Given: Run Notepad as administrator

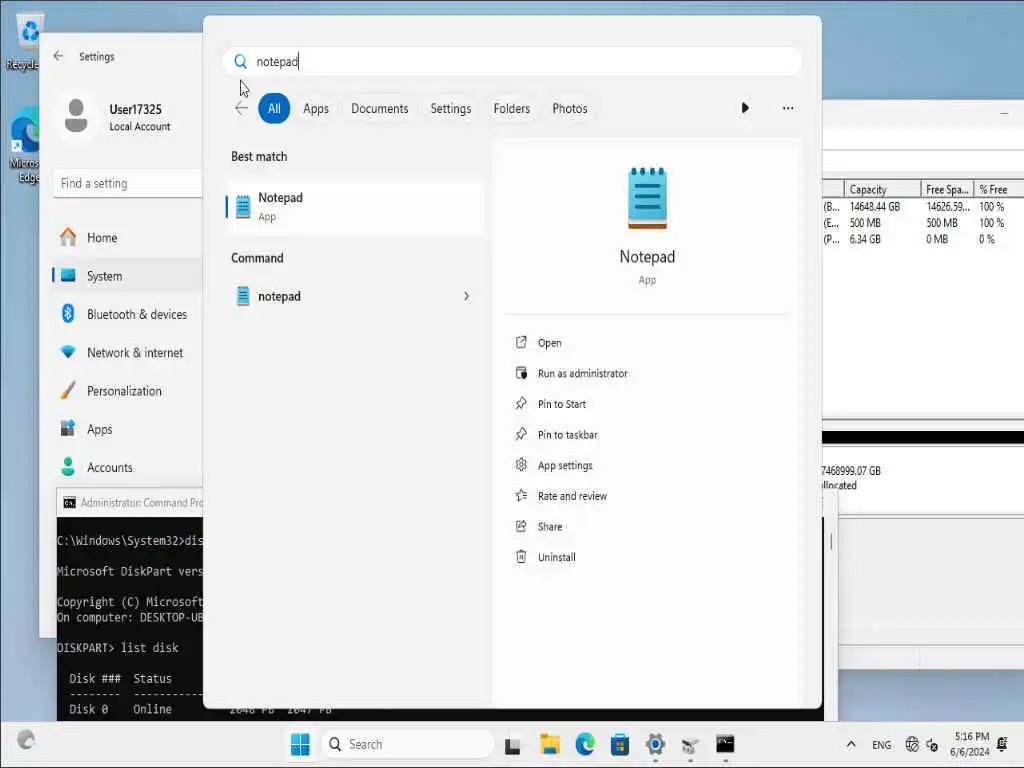Looking at the screenshot, I should click(x=582, y=374).
